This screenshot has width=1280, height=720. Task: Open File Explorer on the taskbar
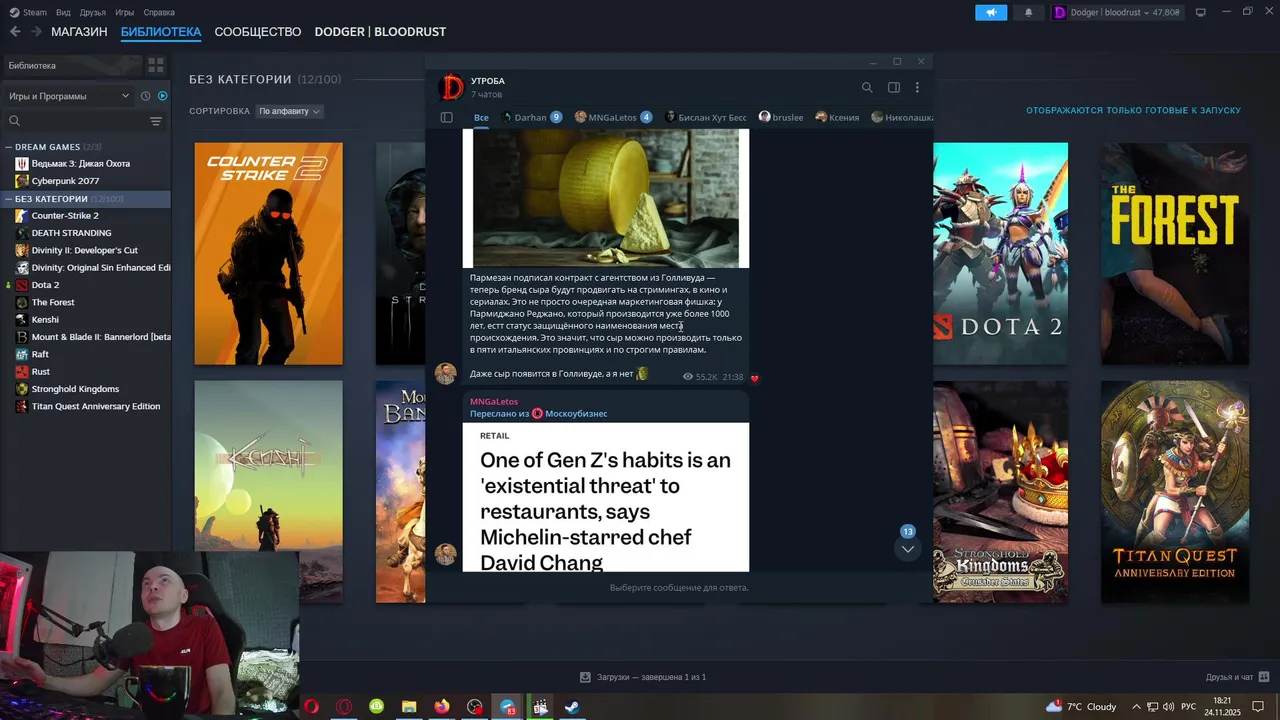tap(409, 707)
